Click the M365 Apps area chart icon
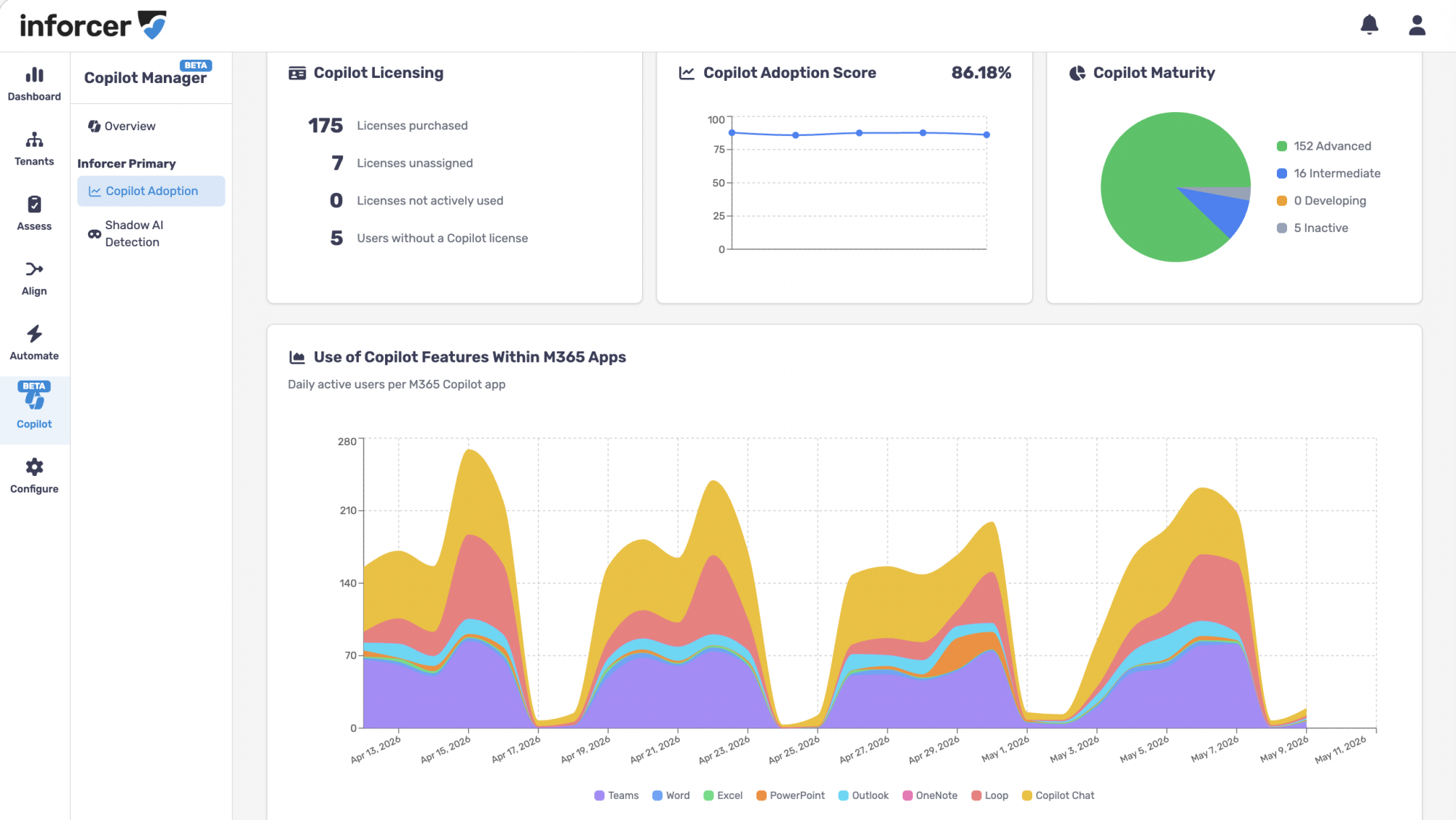 297,357
